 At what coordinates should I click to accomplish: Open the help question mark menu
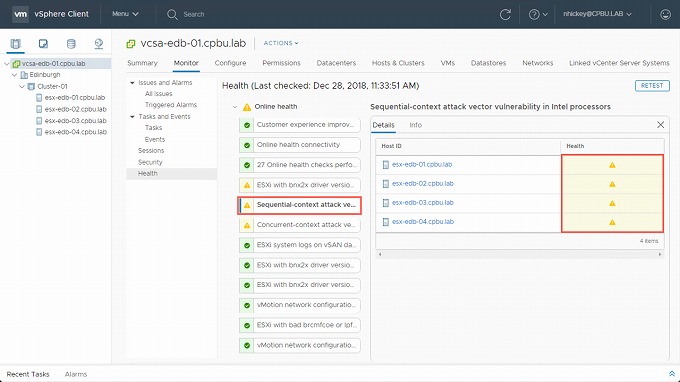(x=538, y=14)
